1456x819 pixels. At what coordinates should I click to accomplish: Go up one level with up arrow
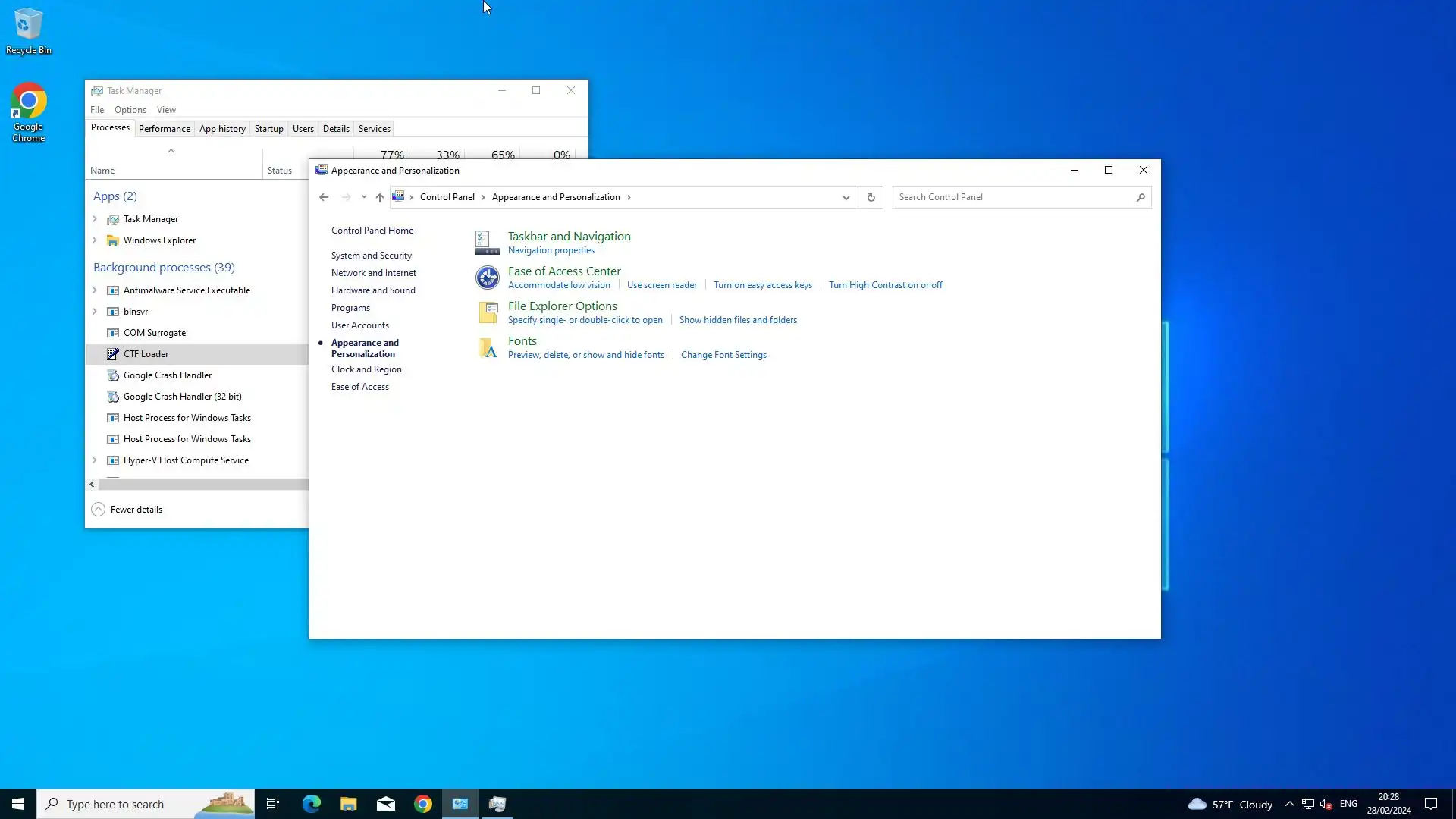tap(380, 197)
